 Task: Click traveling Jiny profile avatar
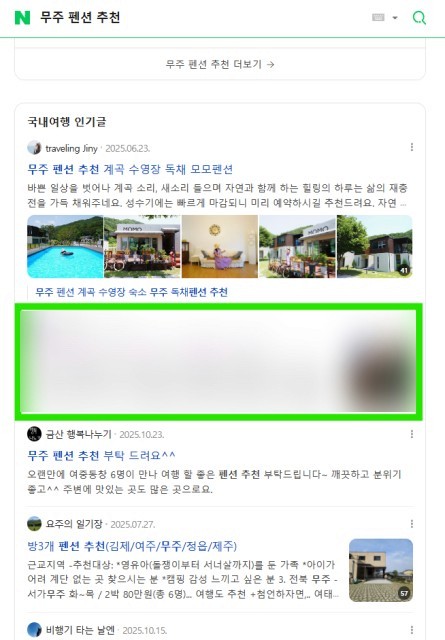[x=34, y=148]
